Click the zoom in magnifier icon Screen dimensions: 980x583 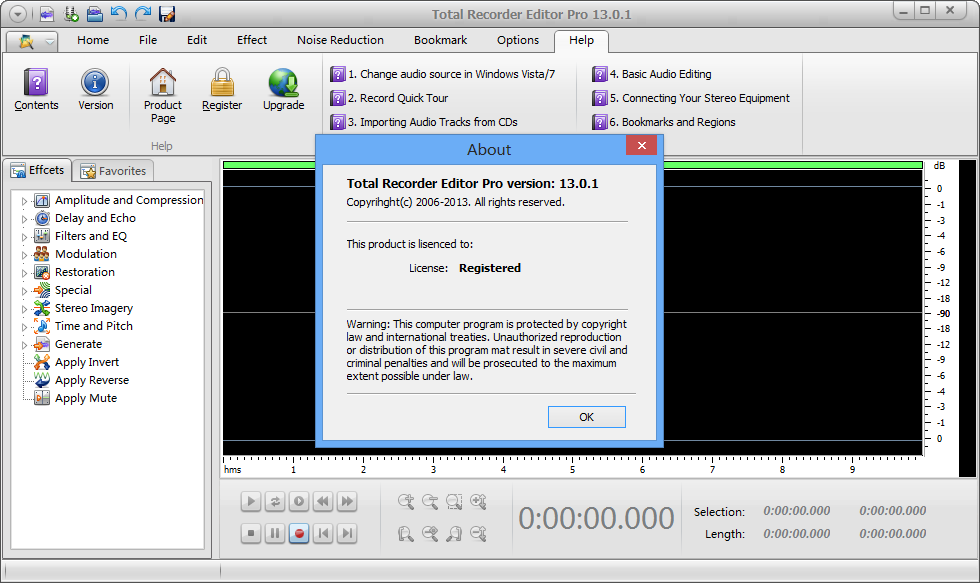pos(406,501)
